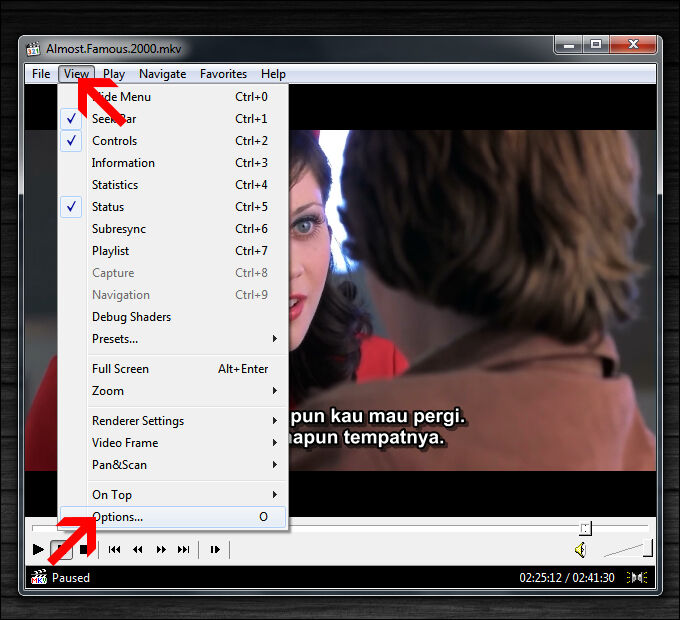Expand the Renderer Settings submenu
This screenshot has height=620, width=680.
pos(173,421)
